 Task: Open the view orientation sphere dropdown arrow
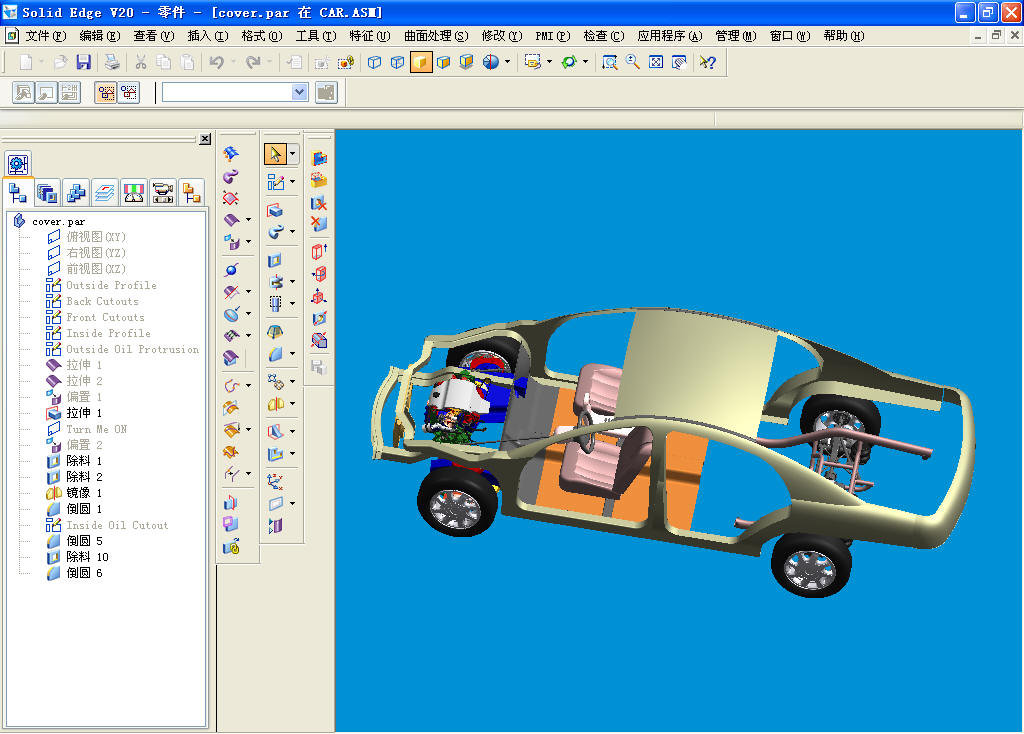[507, 62]
